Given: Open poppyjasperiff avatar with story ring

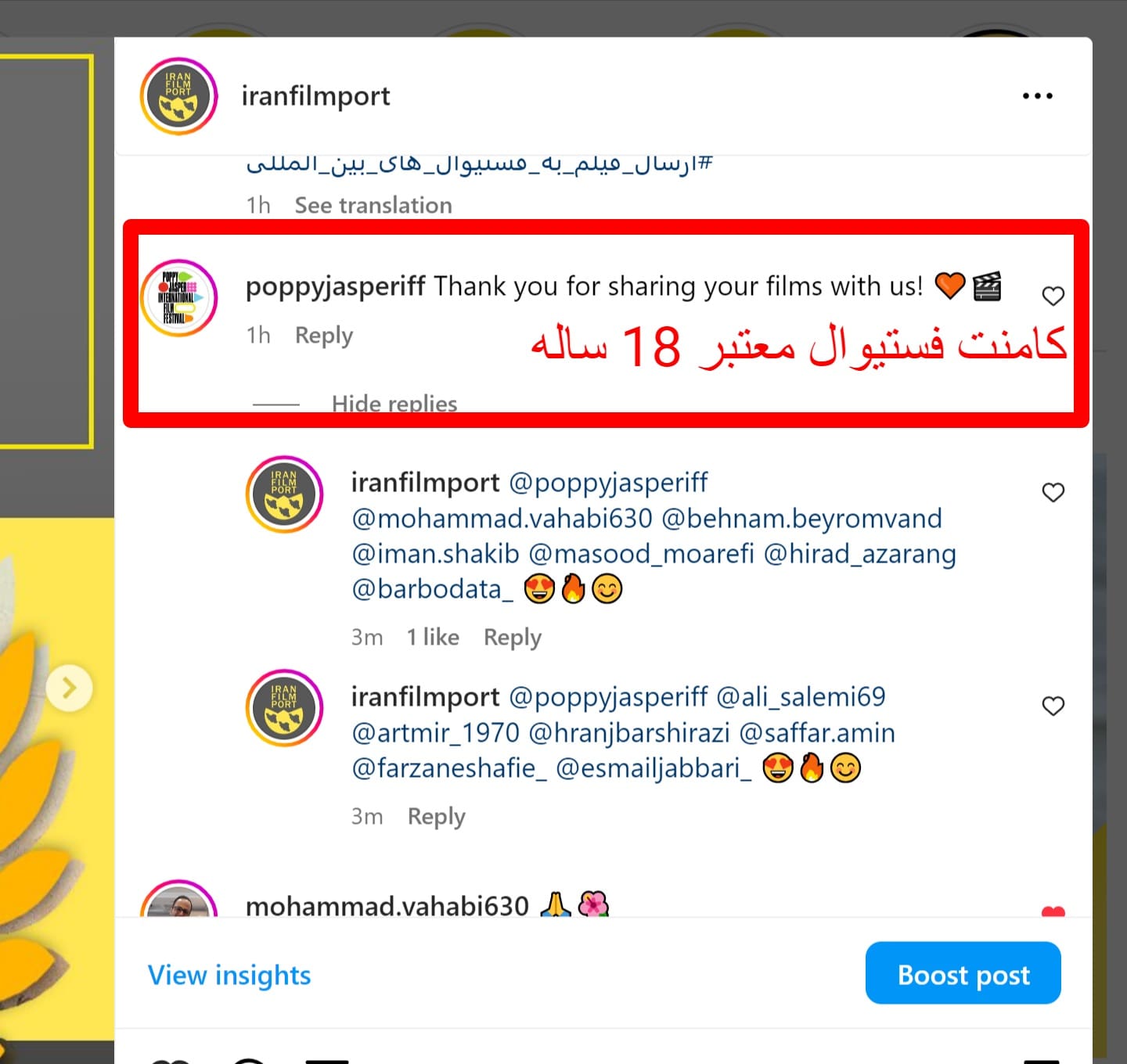Looking at the screenshot, I should coord(178,297).
